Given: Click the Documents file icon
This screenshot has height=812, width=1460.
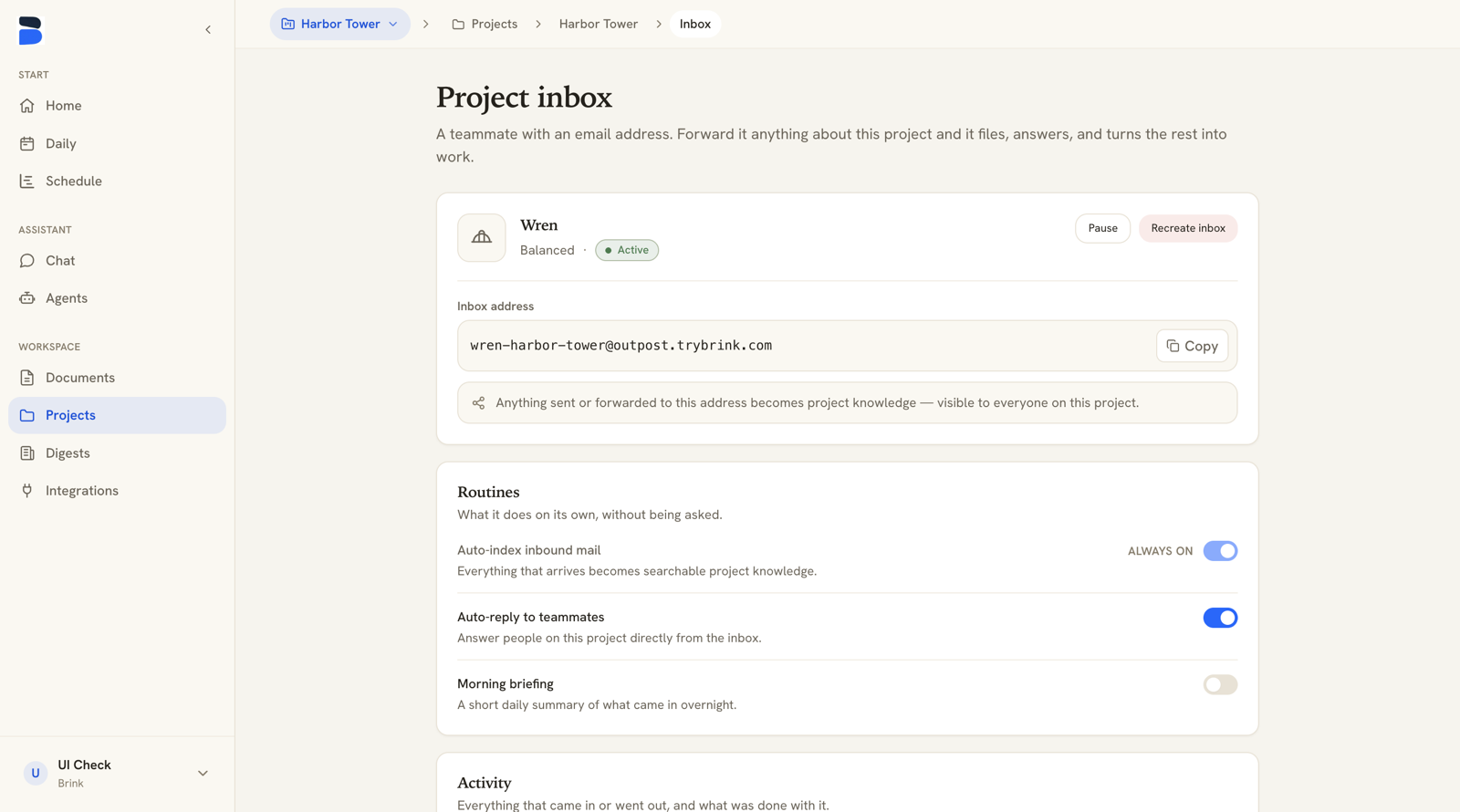Looking at the screenshot, I should pos(27,378).
